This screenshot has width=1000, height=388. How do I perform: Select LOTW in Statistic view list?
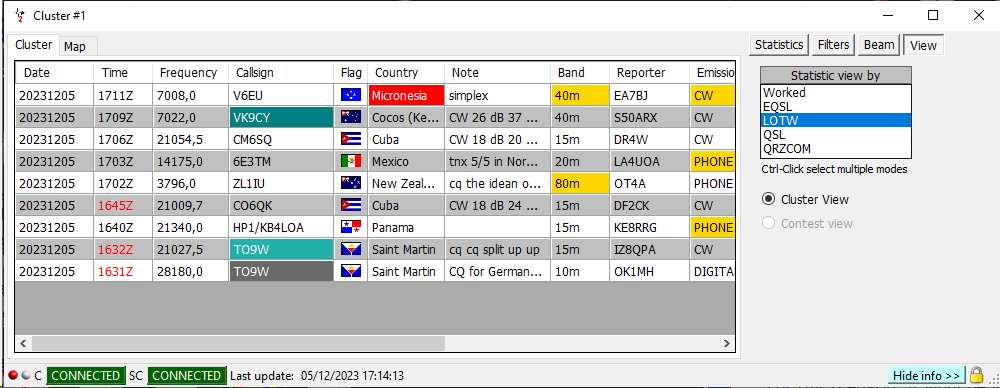(x=835, y=121)
